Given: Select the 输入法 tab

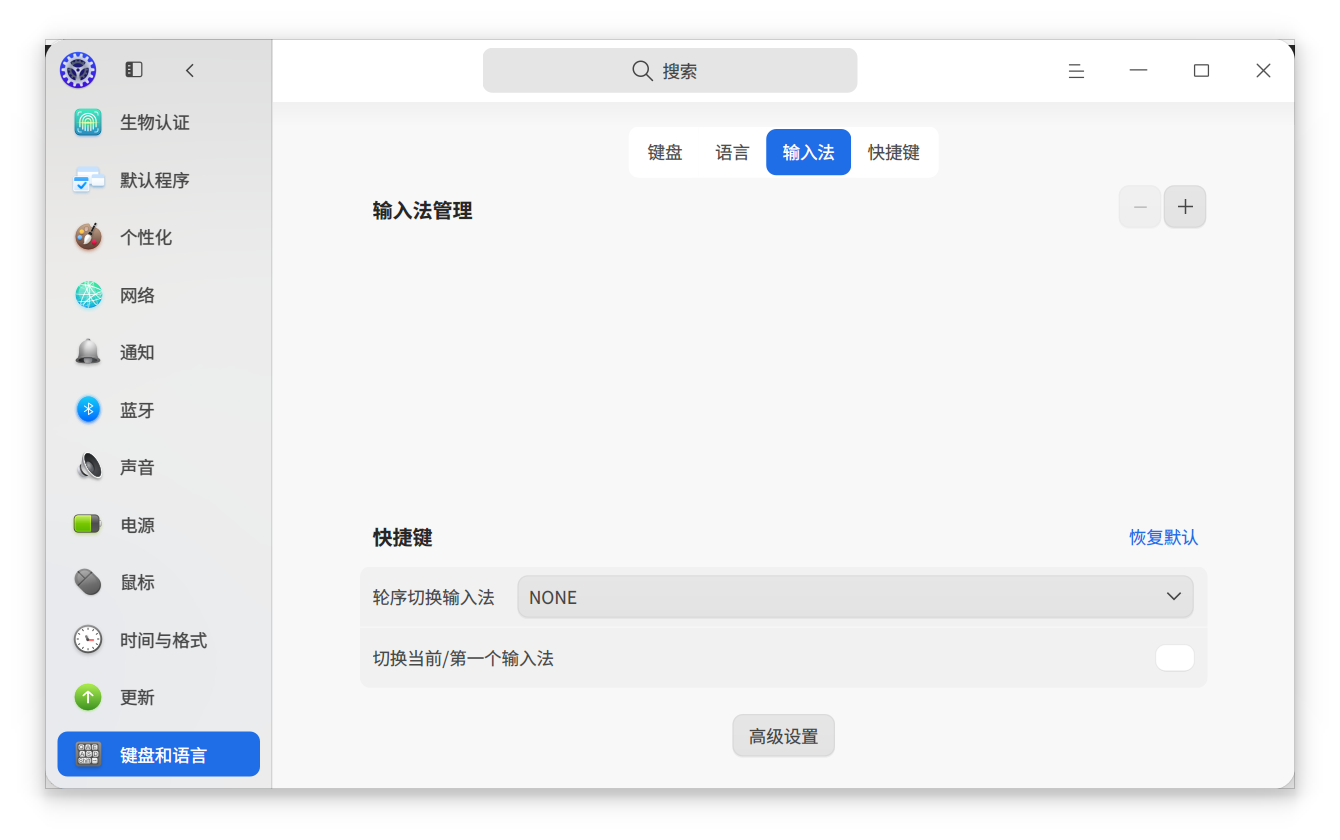Looking at the screenshot, I should [809, 153].
